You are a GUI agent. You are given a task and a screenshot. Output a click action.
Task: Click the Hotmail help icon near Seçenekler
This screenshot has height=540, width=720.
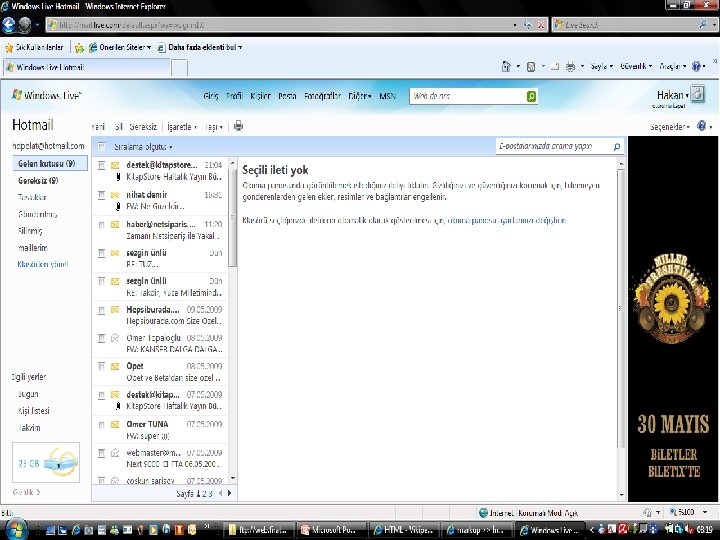[702, 126]
